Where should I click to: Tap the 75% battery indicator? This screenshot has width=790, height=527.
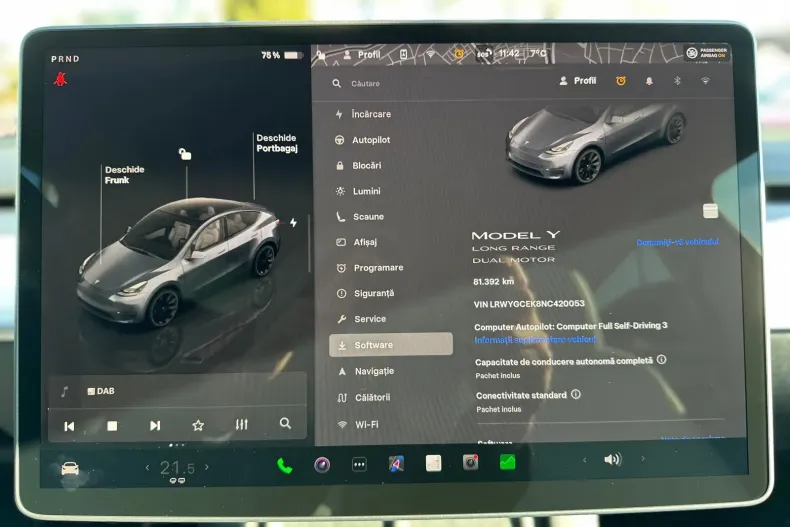pyautogui.click(x=282, y=55)
